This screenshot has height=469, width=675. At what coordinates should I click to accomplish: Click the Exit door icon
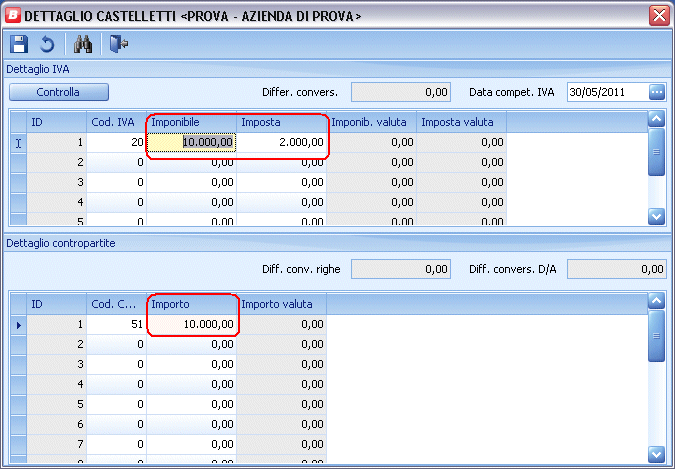[x=118, y=44]
